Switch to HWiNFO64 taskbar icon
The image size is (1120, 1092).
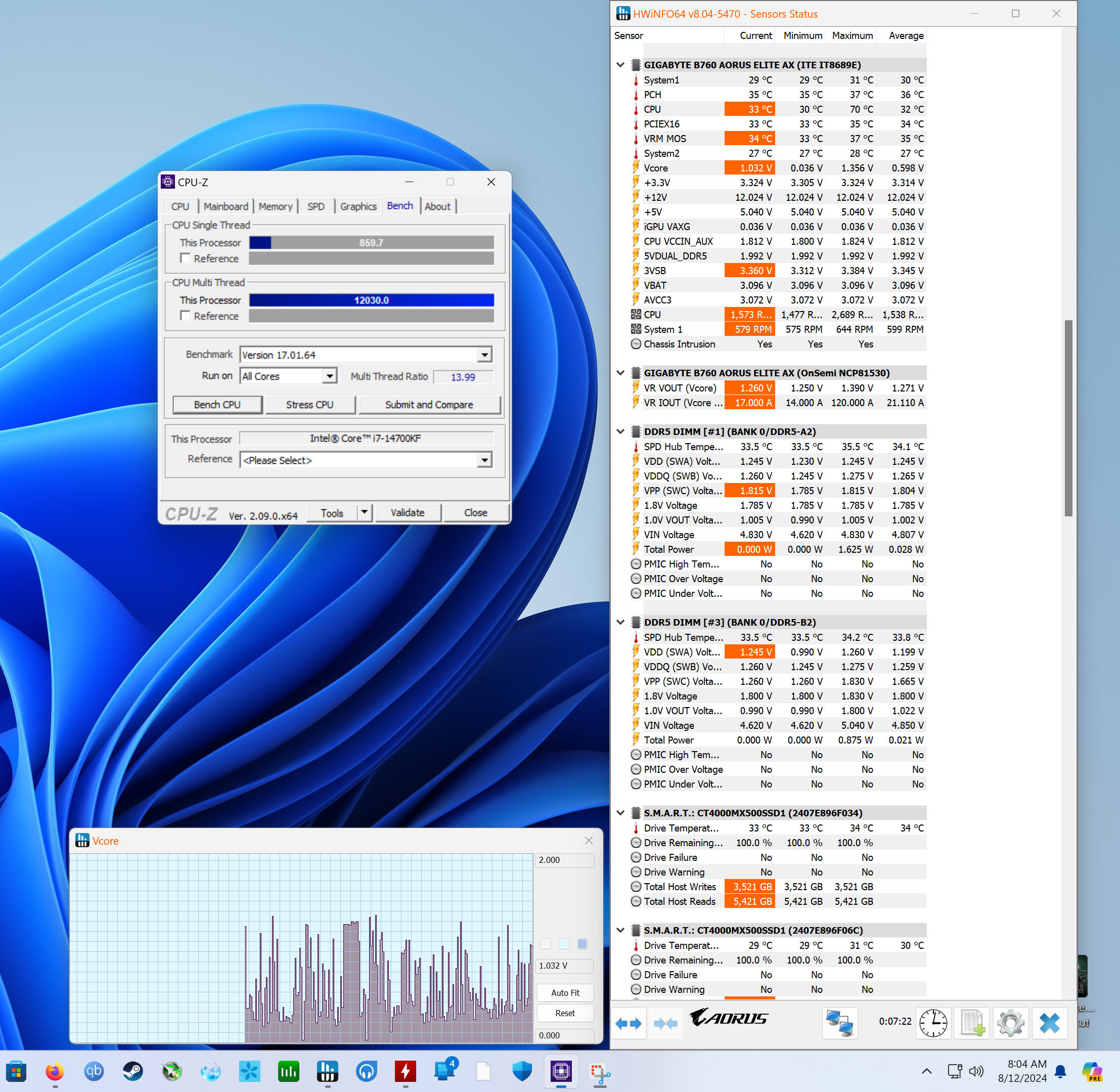tap(328, 1071)
